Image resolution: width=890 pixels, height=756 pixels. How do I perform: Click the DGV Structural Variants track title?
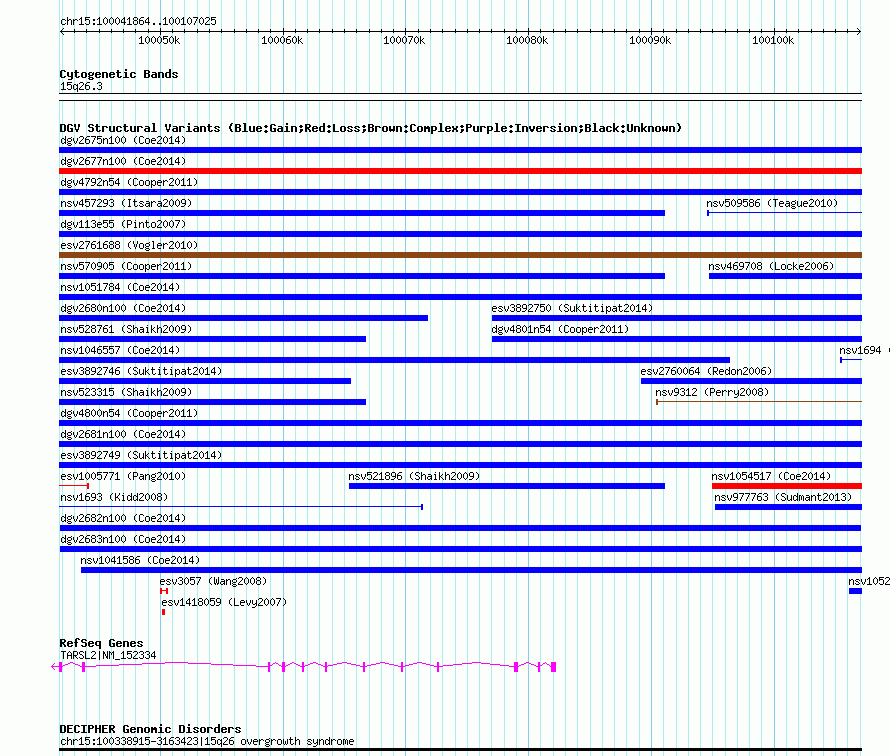click(x=371, y=128)
